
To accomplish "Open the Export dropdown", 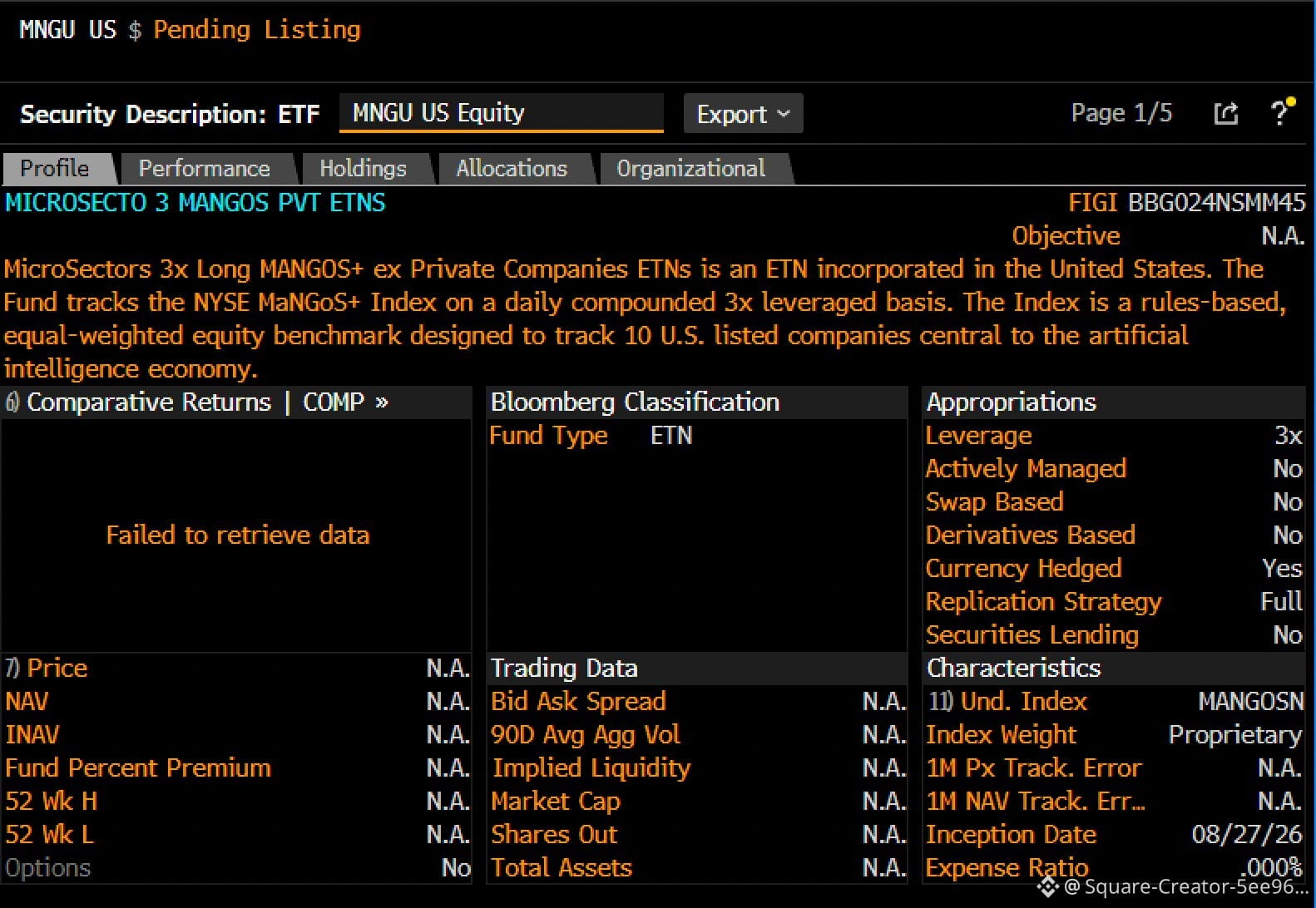I will click(743, 113).
